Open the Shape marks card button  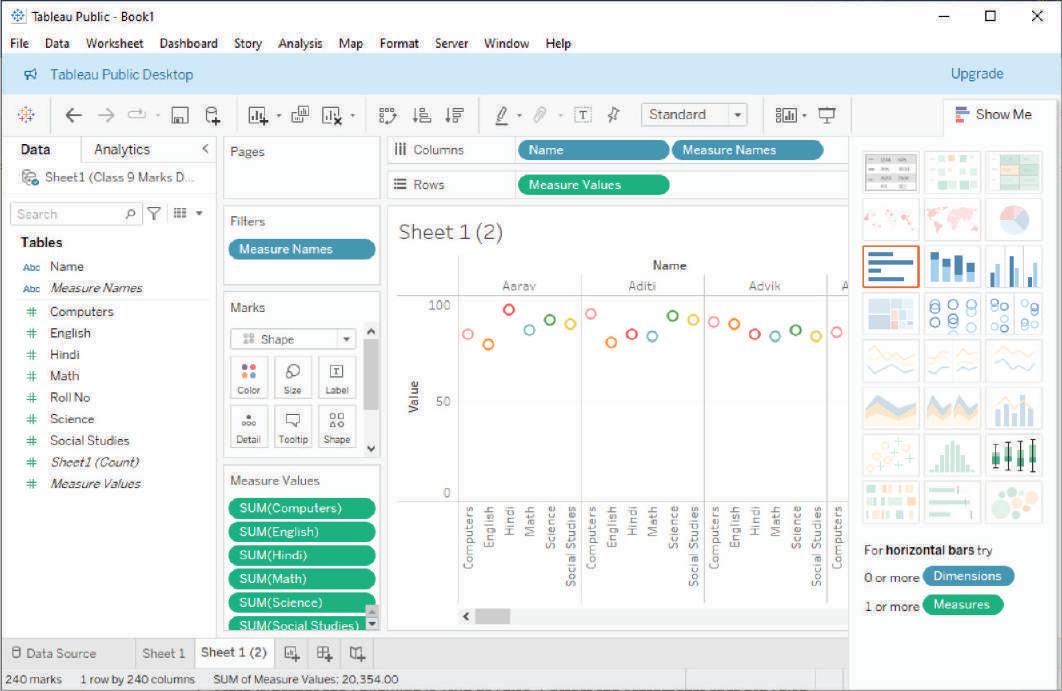tap(337, 427)
